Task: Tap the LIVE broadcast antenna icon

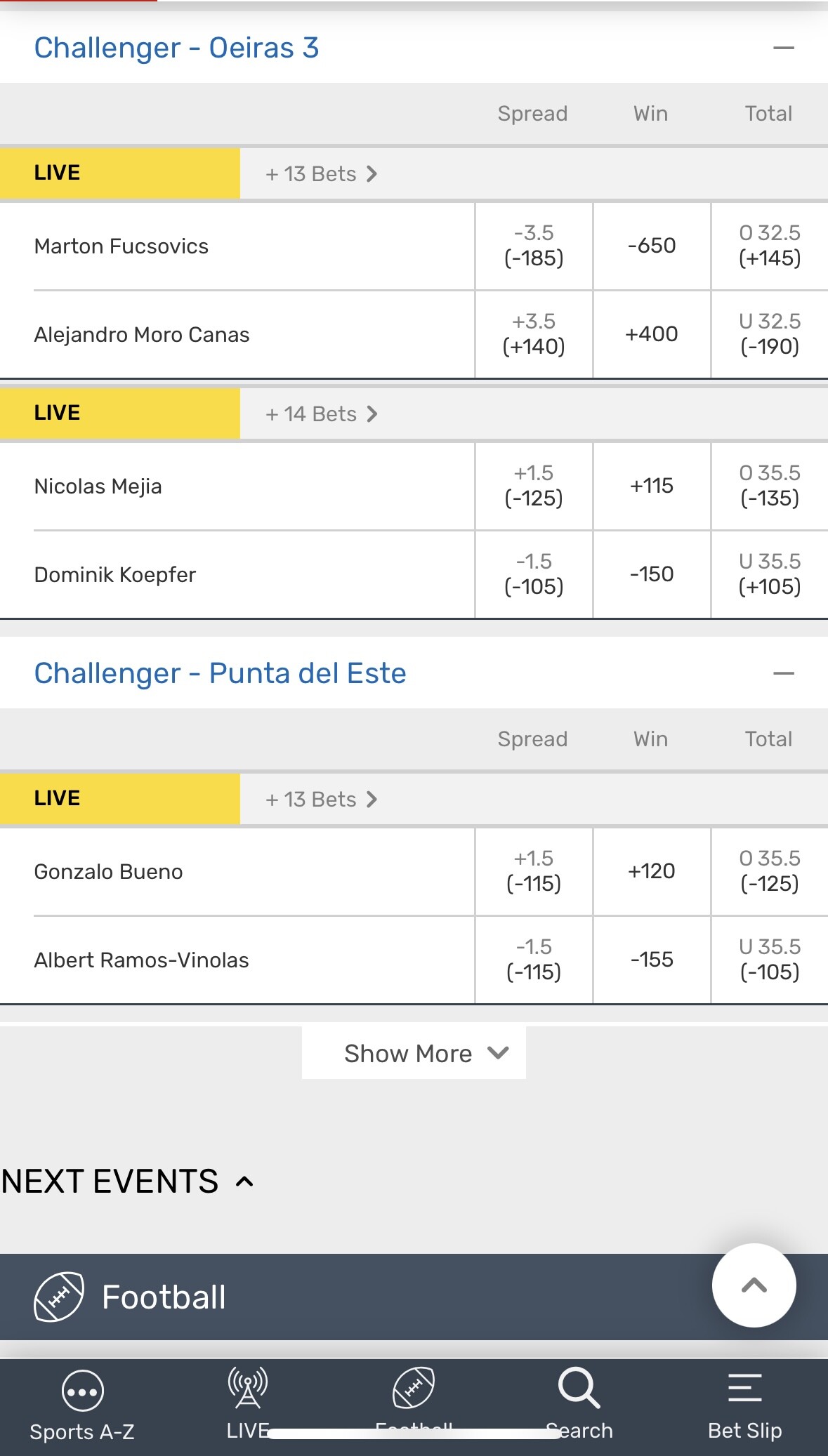Action: coord(248,1388)
